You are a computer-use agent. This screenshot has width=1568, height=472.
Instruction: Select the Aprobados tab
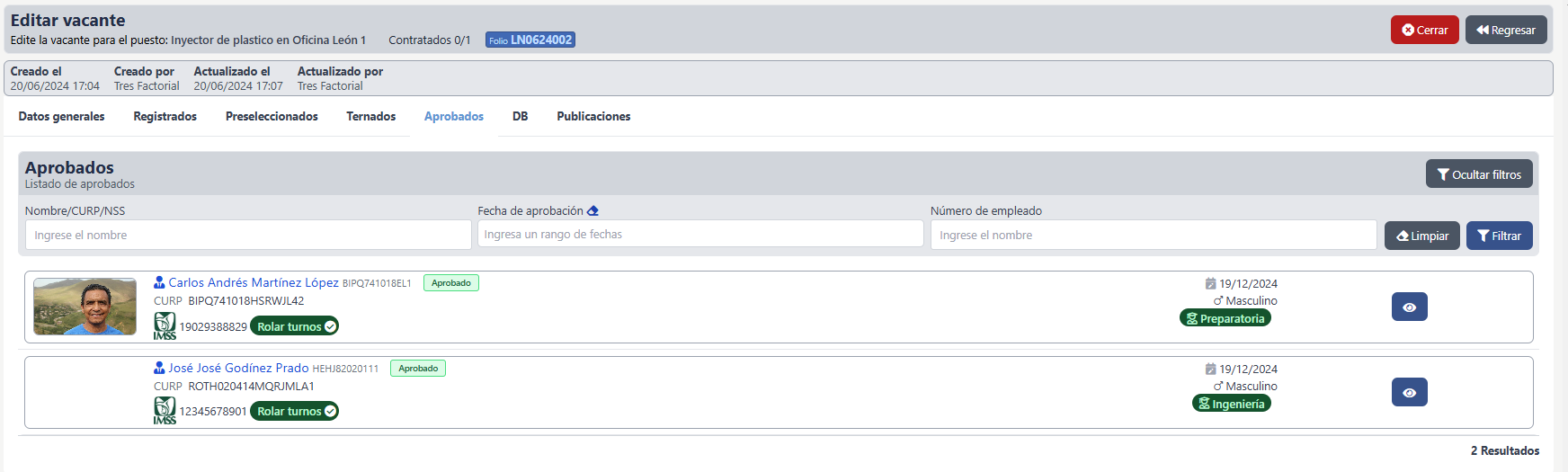click(454, 117)
